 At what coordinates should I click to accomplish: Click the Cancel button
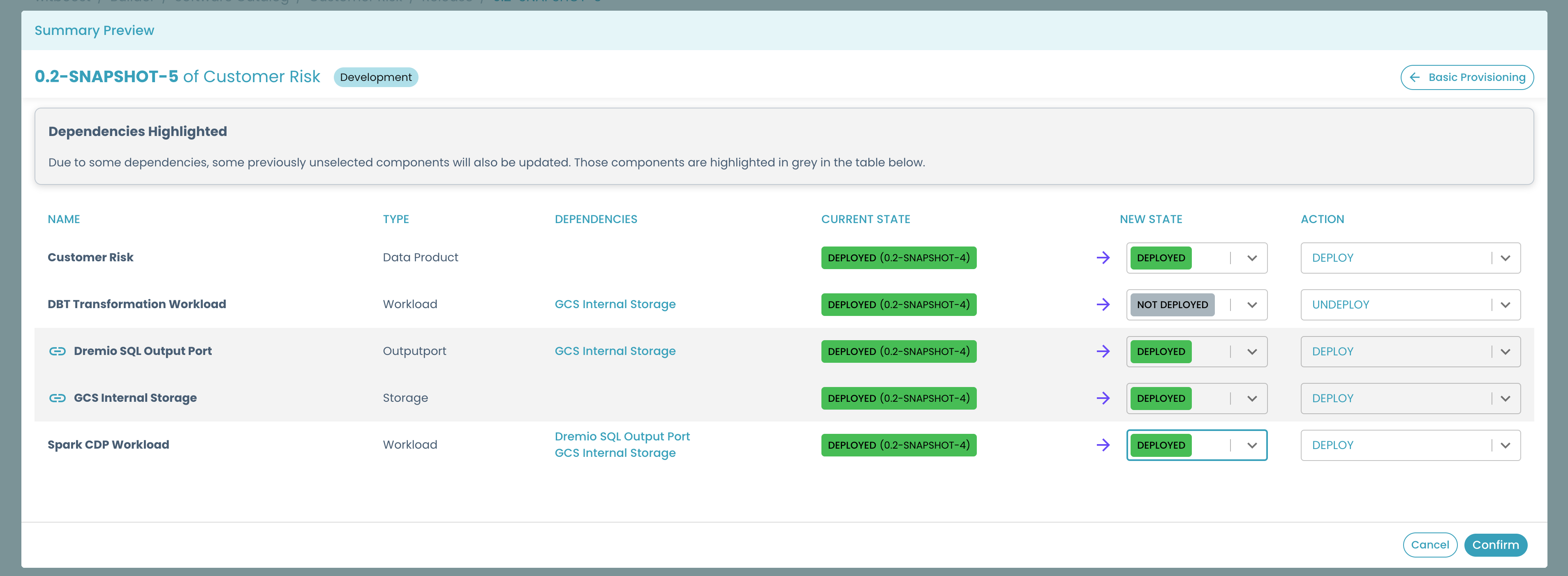pos(1430,544)
